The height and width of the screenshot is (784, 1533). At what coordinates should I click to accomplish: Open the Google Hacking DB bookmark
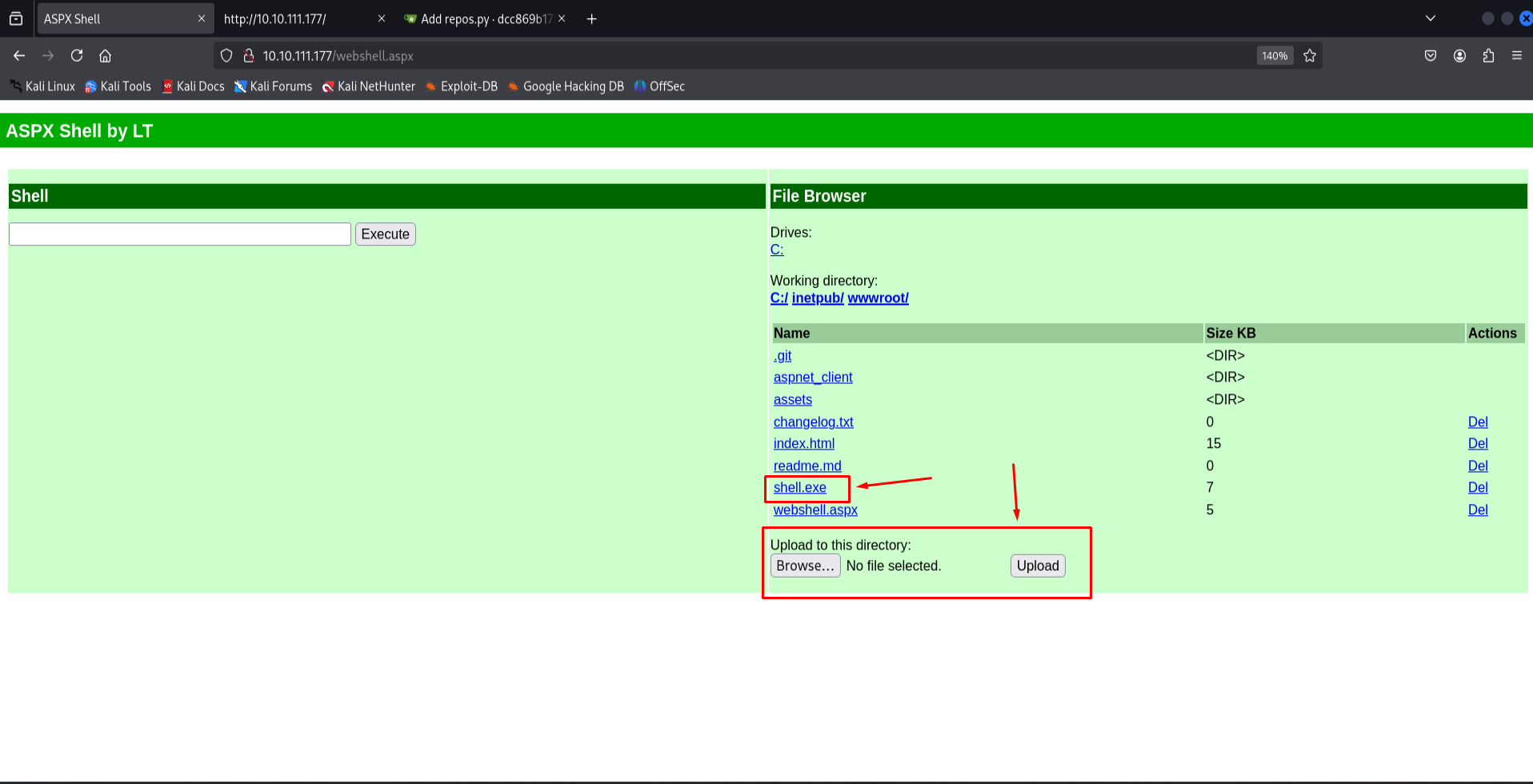click(566, 86)
